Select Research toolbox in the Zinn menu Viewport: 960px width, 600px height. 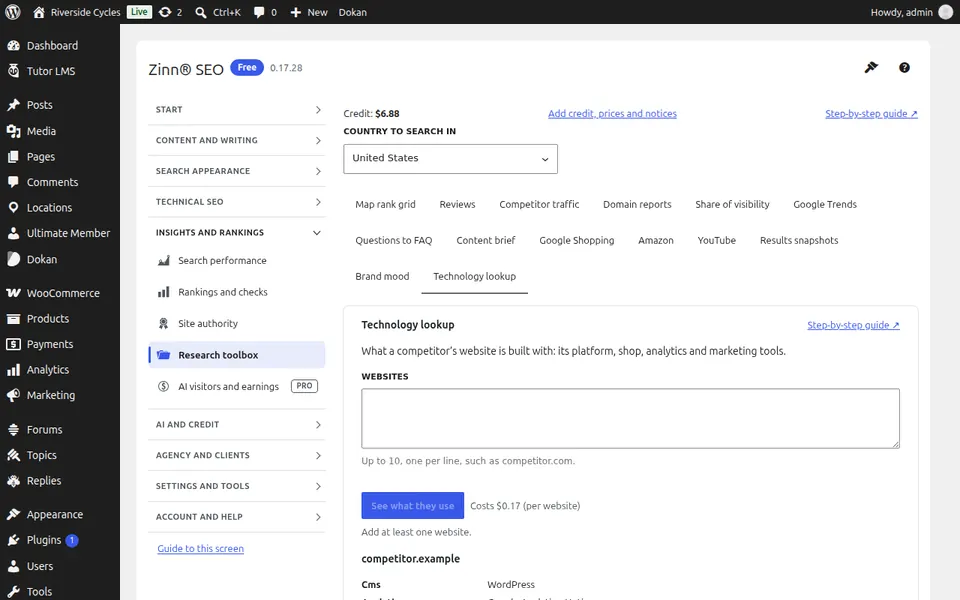(x=237, y=355)
